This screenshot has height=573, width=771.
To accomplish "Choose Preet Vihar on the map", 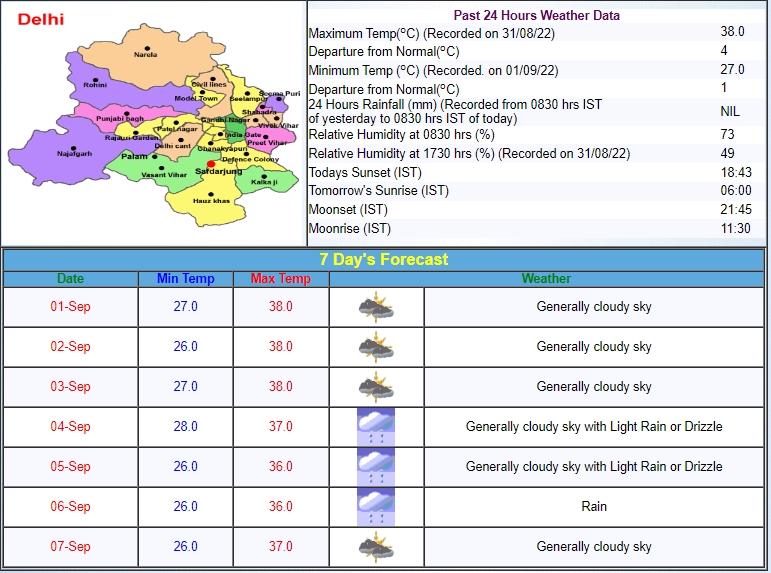I will pos(267,141).
